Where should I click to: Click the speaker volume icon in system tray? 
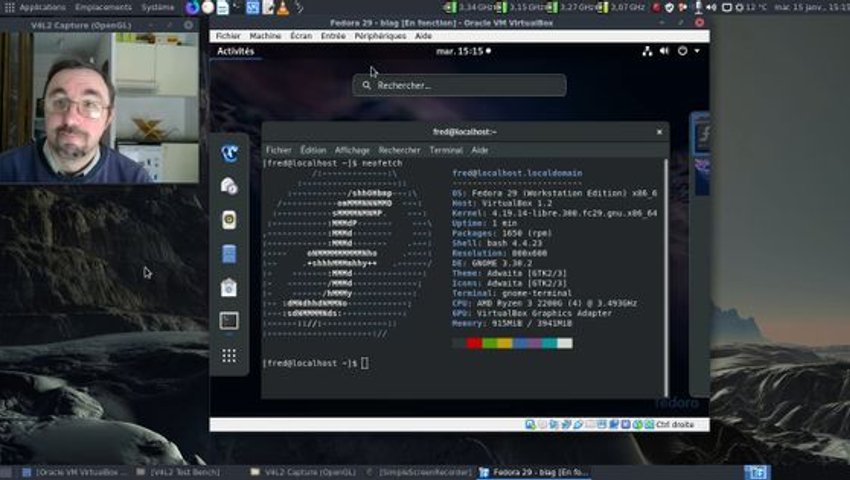pyautogui.click(x=711, y=8)
